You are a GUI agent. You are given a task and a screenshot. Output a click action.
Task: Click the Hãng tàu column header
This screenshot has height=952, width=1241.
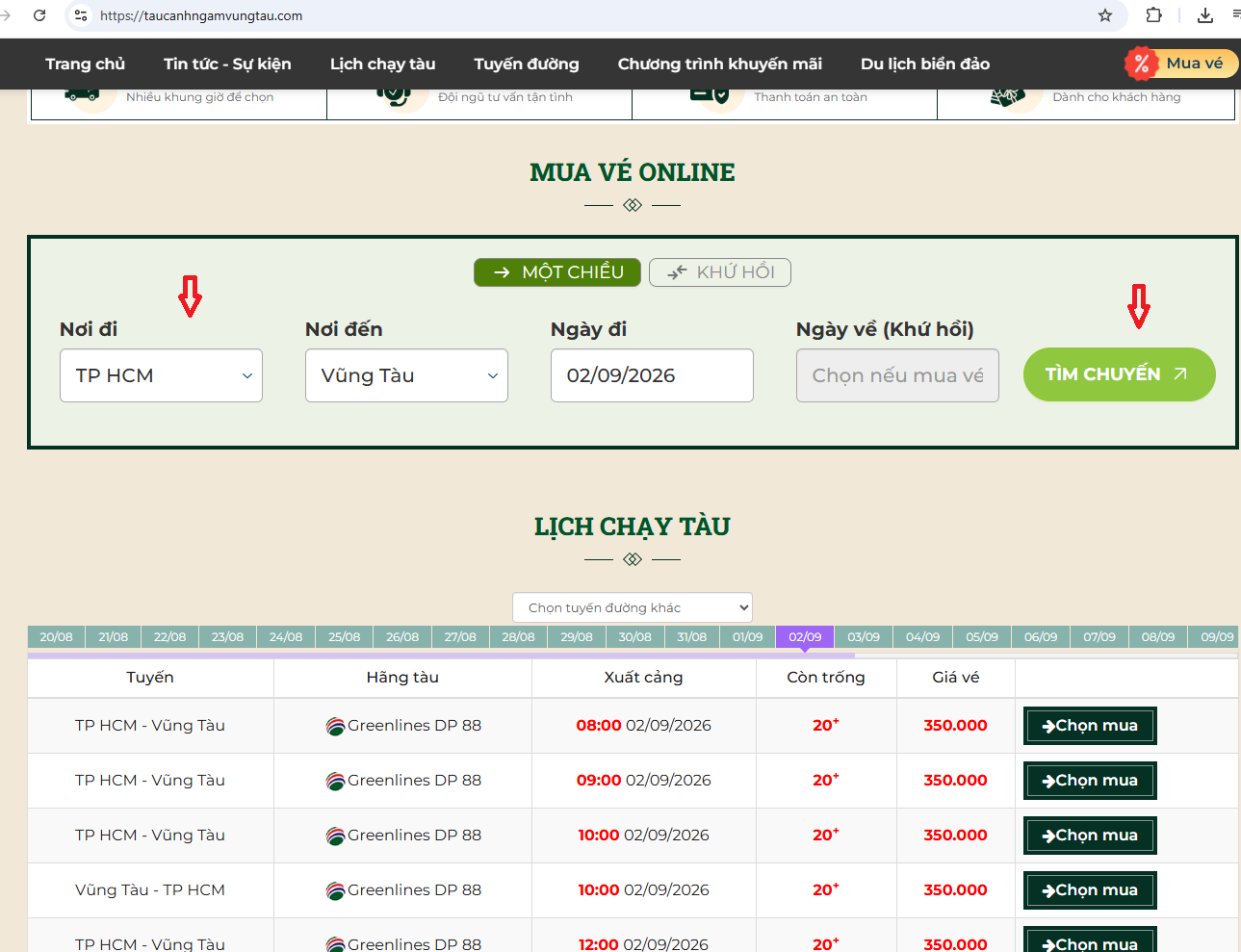point(402,678)
